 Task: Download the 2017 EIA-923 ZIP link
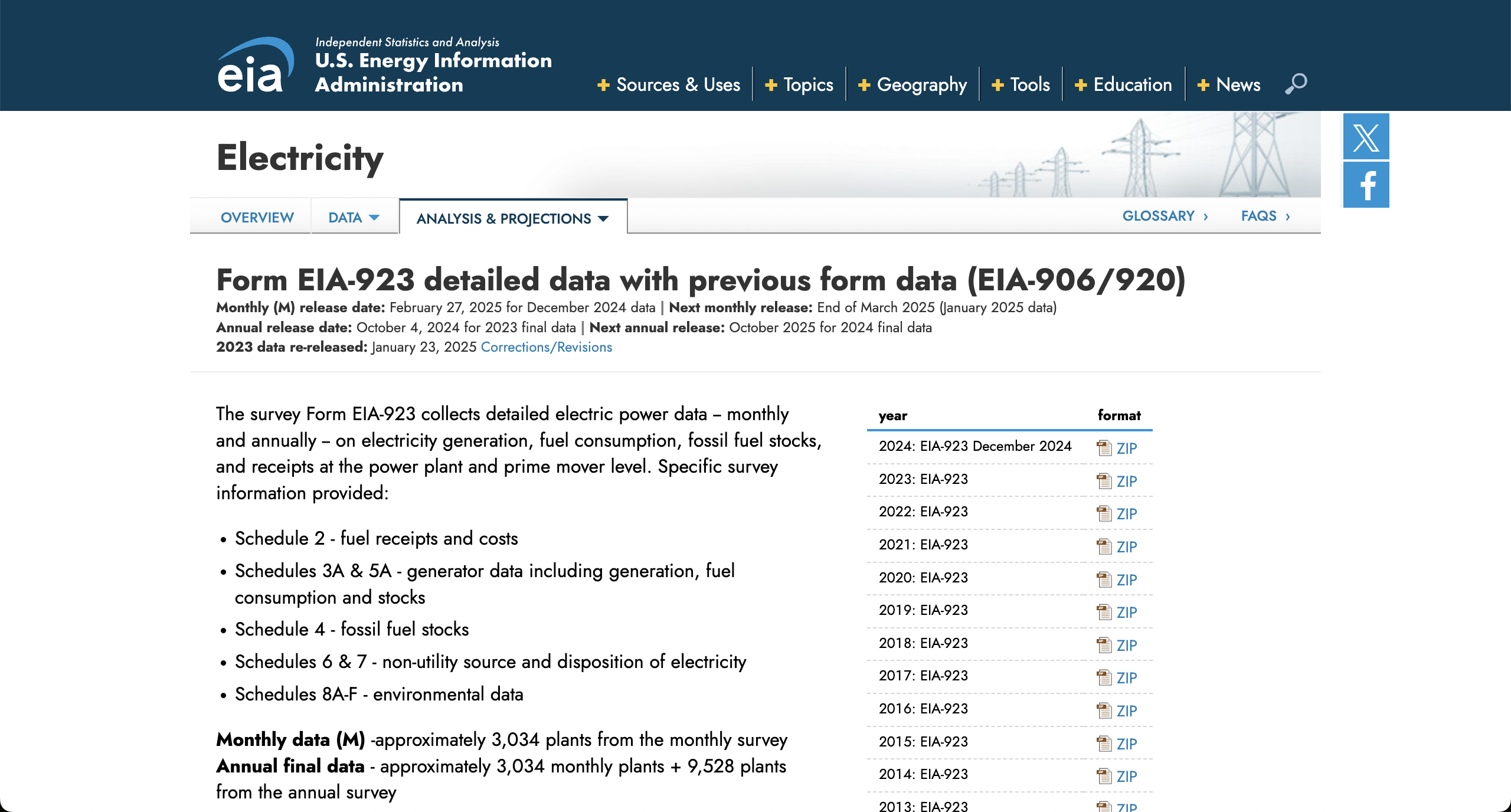click(x=1127, y=678)
